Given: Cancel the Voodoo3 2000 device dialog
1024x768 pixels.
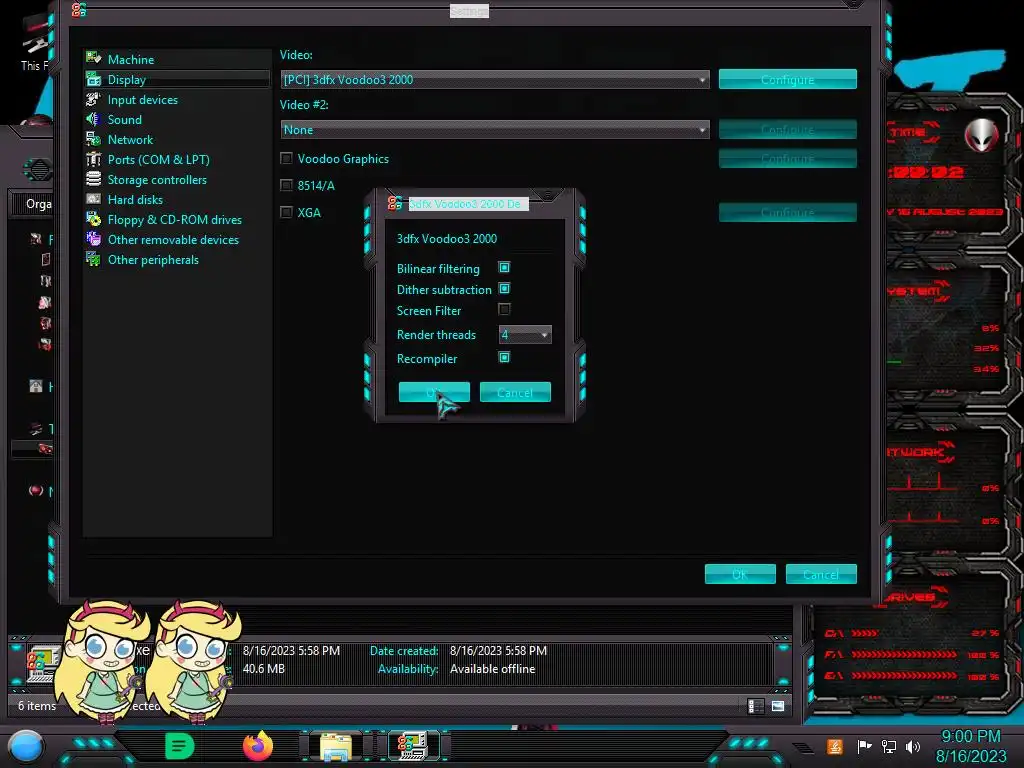Looking at the screenshot, I should (515, 392).
